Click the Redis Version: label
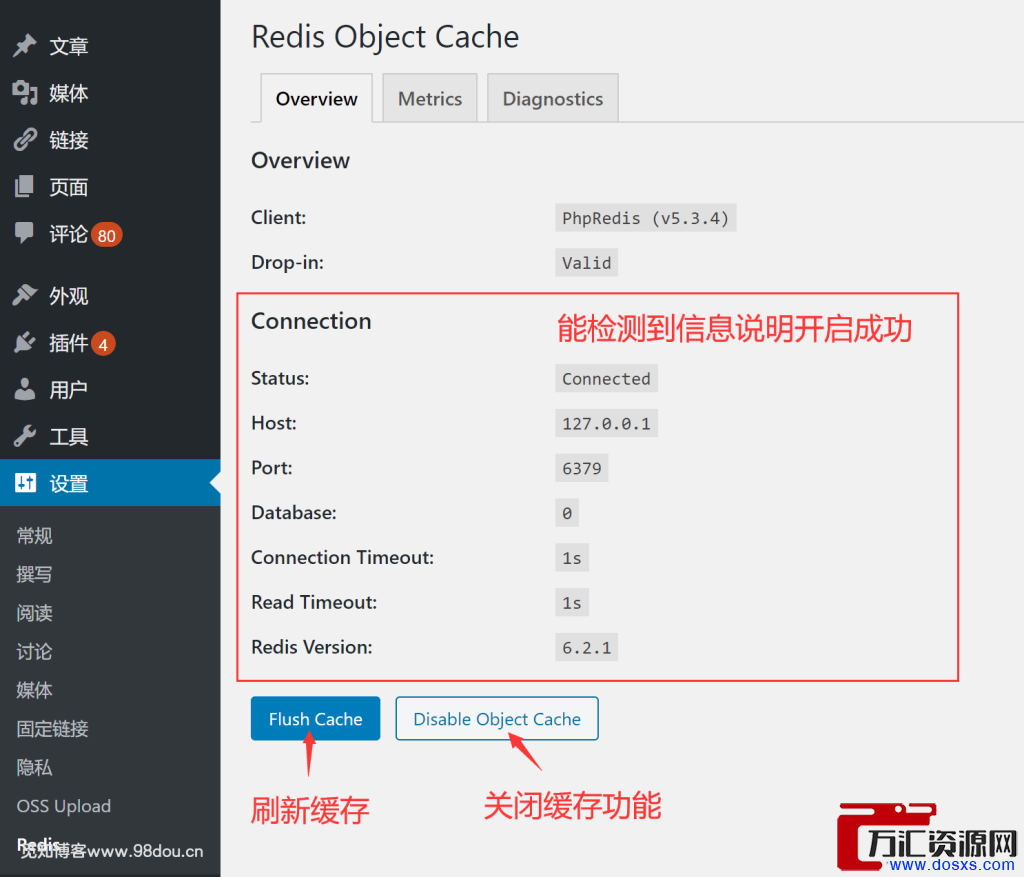 [x=312, y=646]
